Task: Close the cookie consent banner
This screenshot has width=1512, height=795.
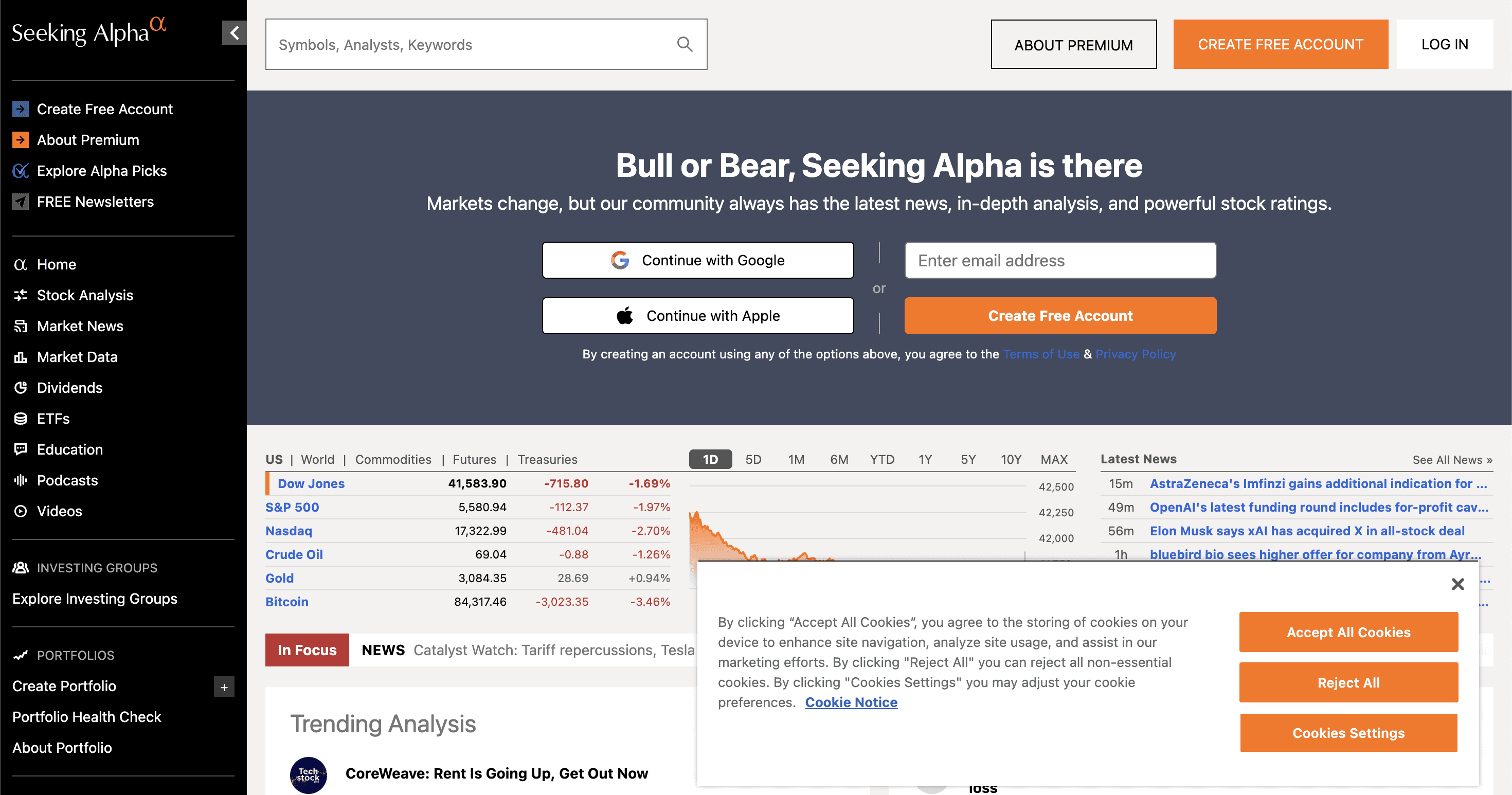Action: [1457, 584]
